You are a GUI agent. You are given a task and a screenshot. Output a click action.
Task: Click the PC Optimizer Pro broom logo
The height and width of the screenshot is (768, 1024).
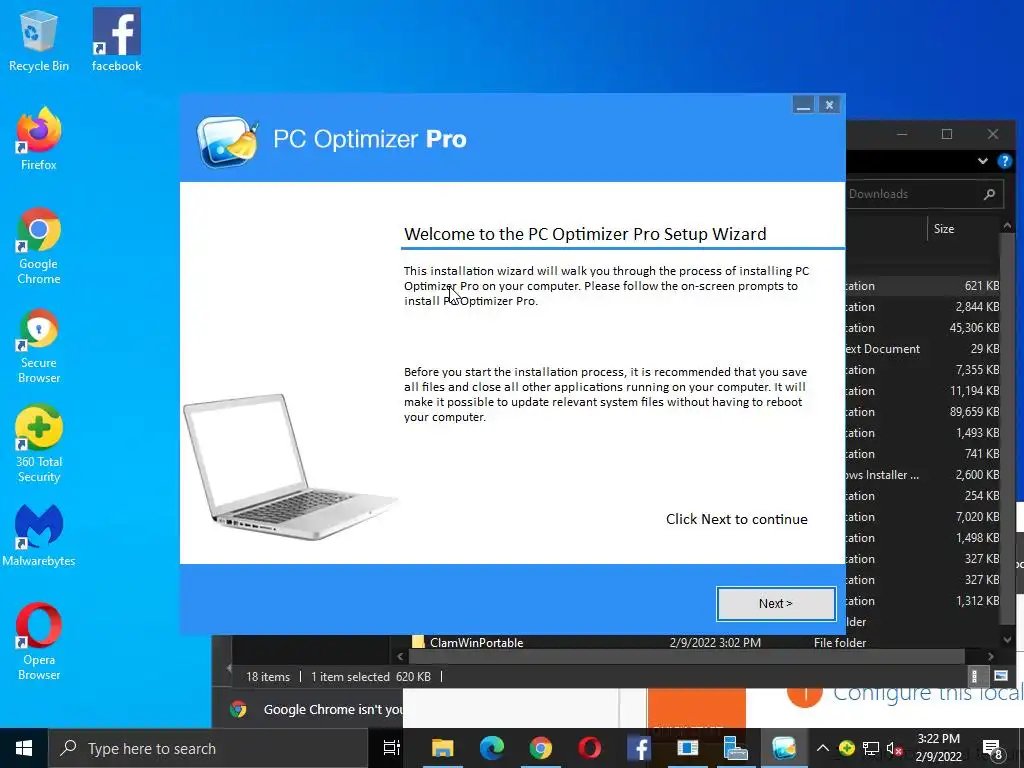pos(228,140)
